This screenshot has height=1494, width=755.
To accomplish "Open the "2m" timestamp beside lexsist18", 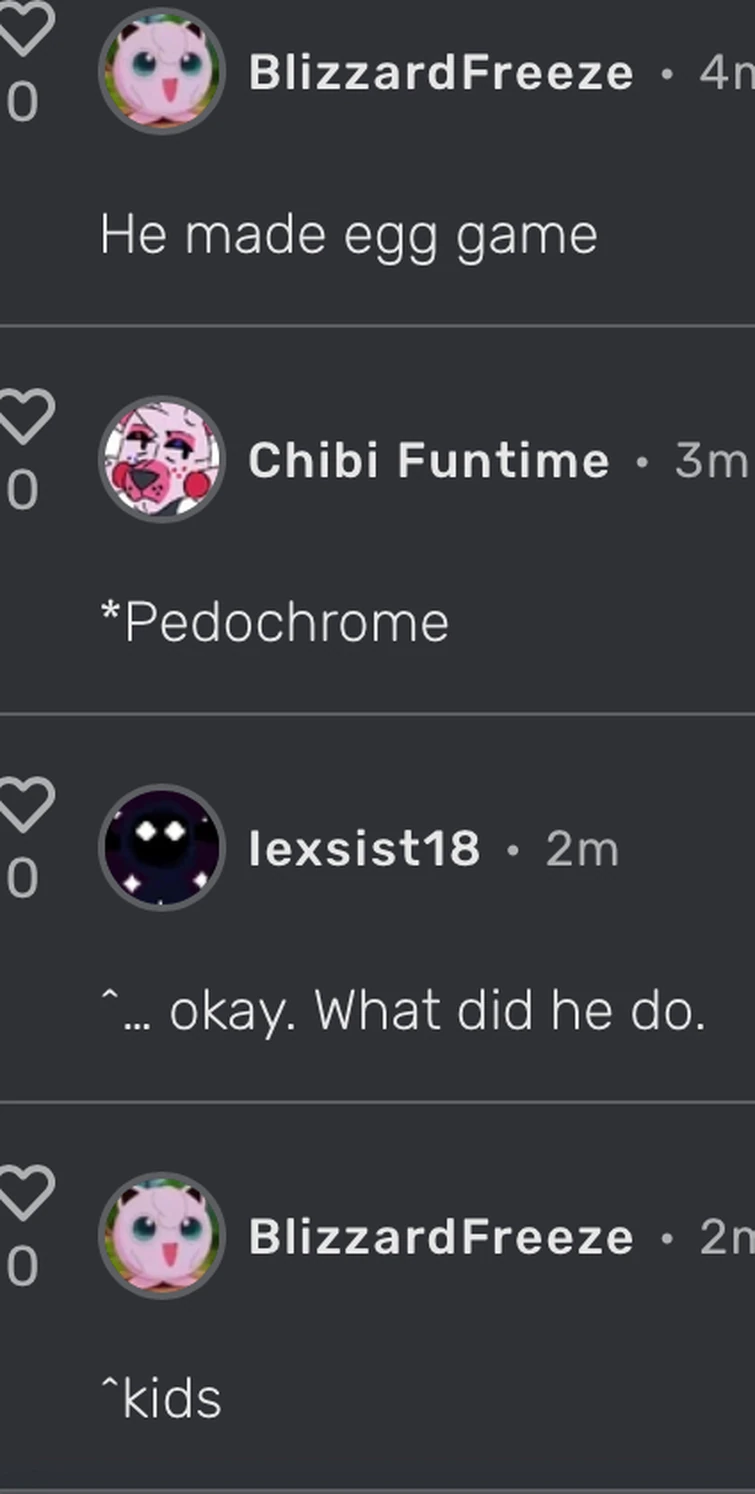I will (581, 849).
